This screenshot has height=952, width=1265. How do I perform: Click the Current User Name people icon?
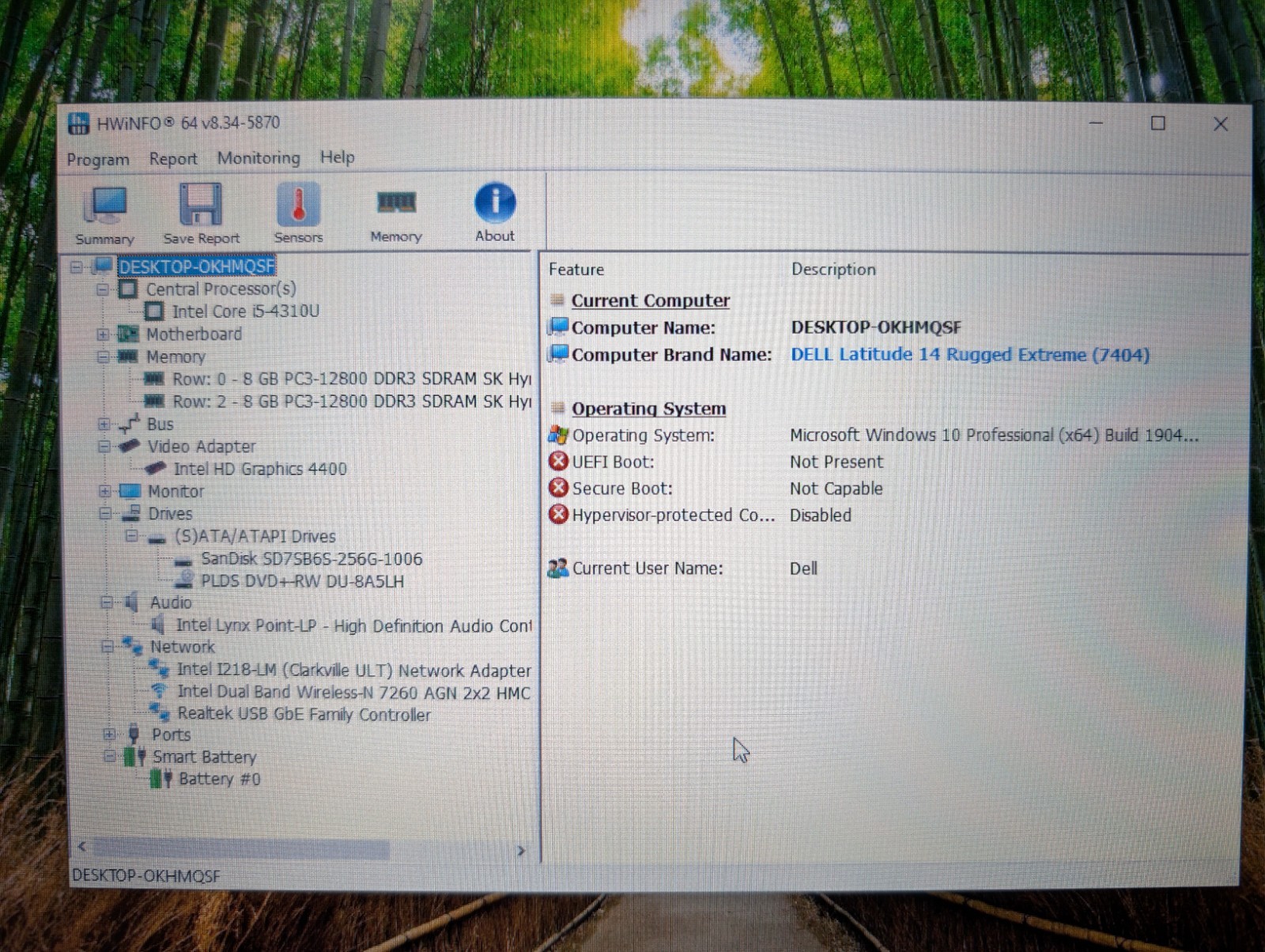558,568
